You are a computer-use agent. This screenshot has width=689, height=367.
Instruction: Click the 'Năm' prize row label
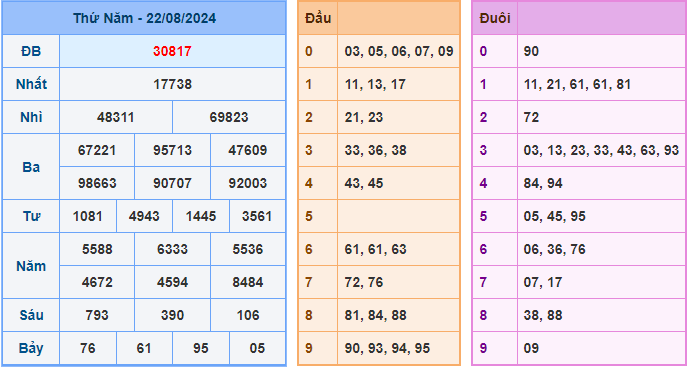31,266
